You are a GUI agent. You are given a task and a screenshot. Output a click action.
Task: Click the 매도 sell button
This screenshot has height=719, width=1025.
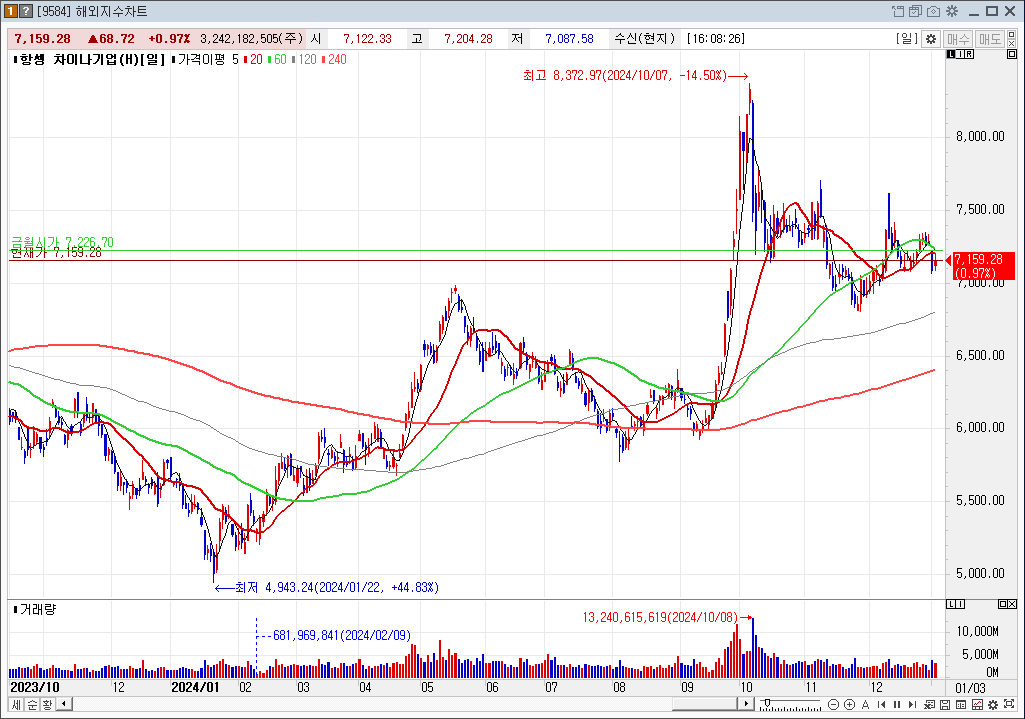click(x=990, y=39)
